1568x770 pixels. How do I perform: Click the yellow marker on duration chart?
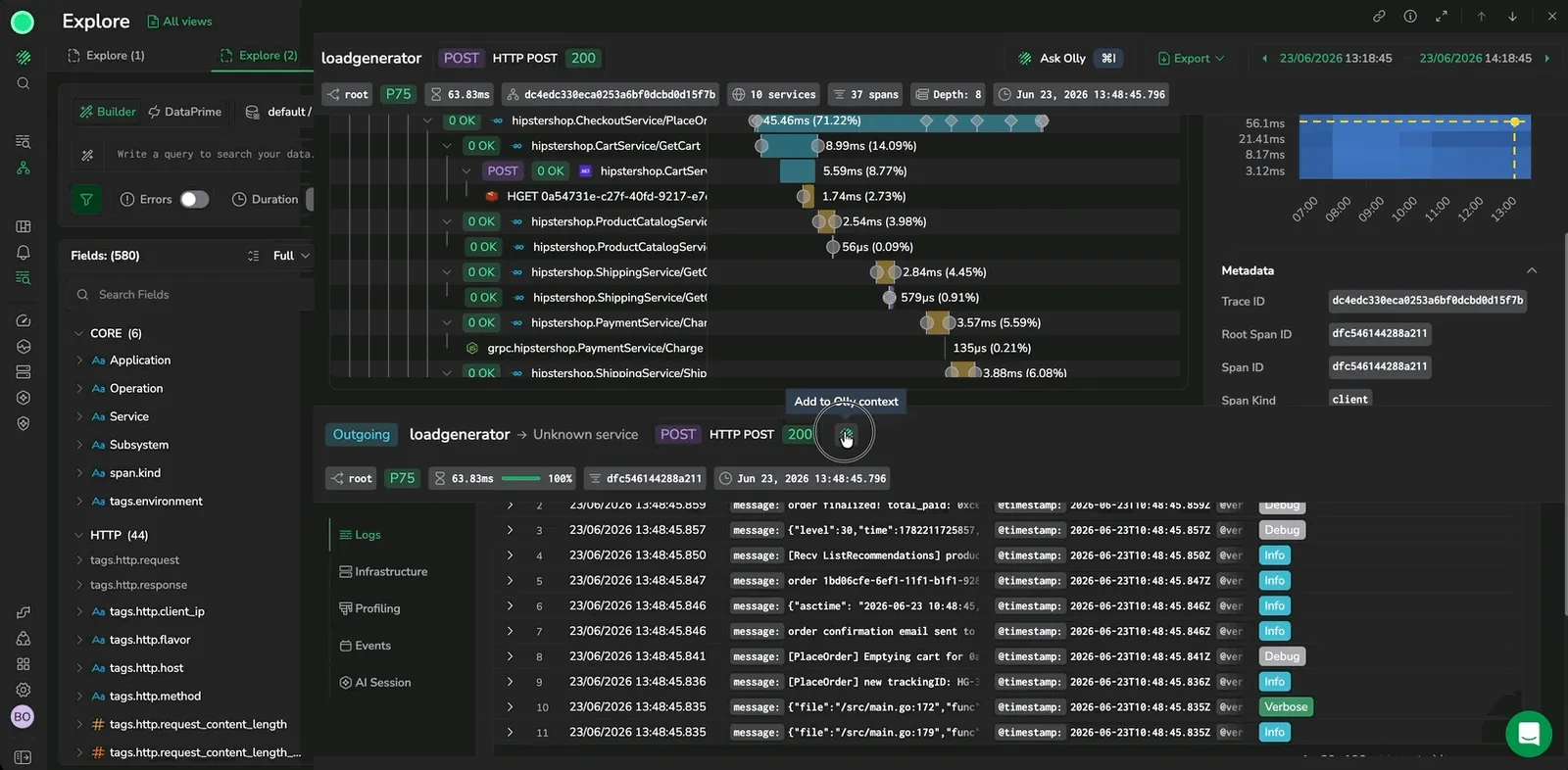1515,122
